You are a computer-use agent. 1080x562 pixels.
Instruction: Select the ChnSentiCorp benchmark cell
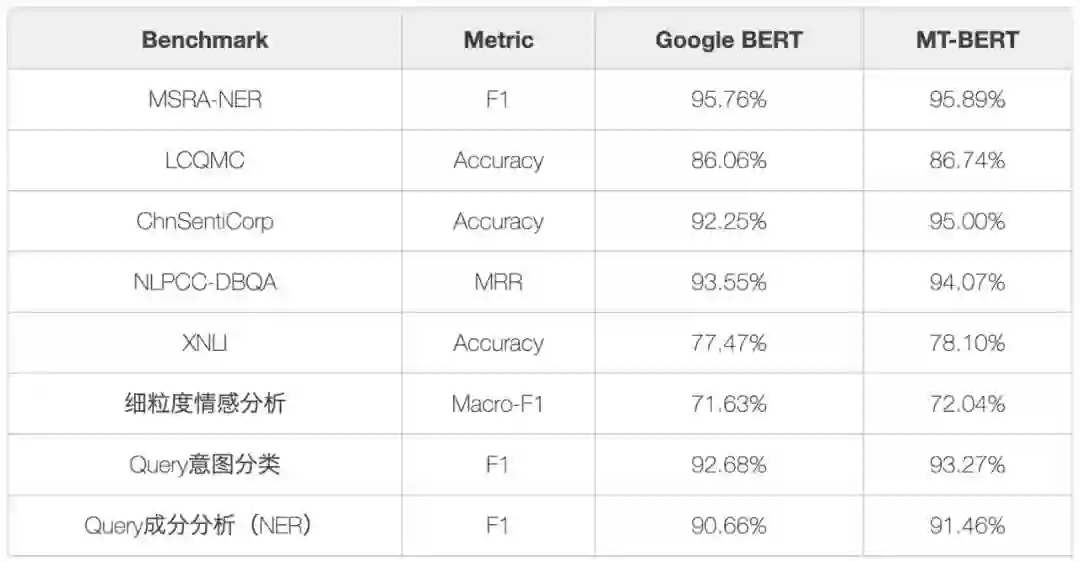point(205,221)
